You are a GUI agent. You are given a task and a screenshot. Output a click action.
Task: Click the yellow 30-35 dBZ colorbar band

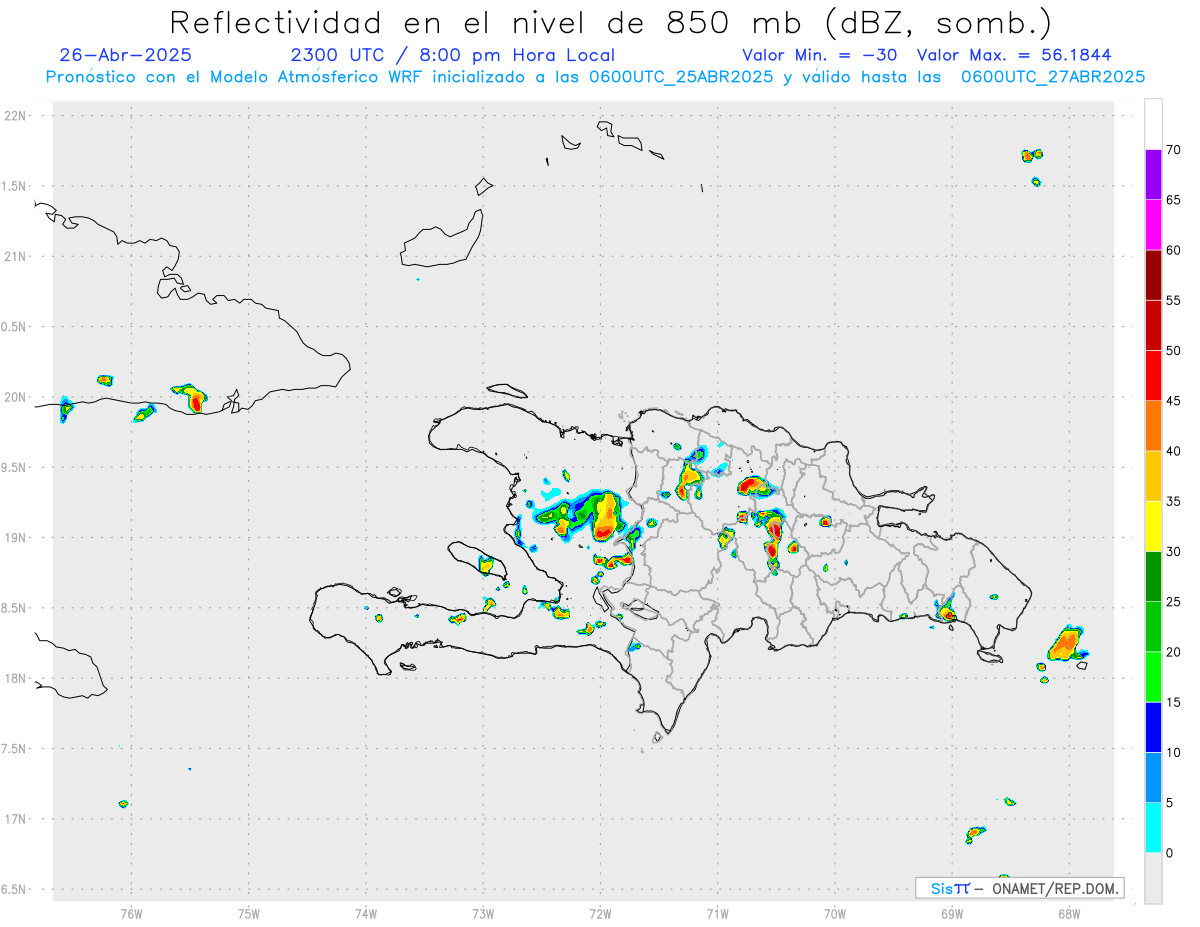1153,527
